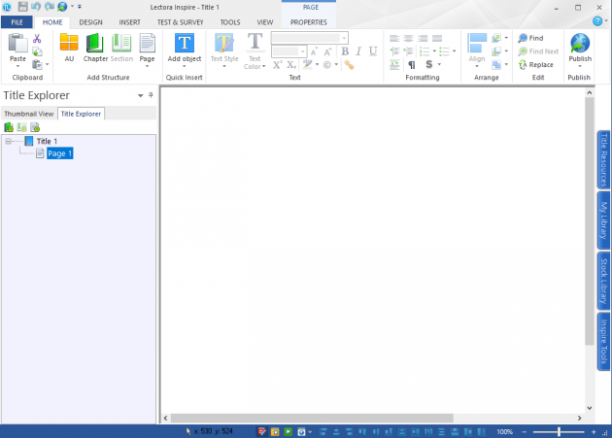Click the add chapter icon in Title Explorer toolbar
Screen dimensions: 612x438
coord(9,127)
